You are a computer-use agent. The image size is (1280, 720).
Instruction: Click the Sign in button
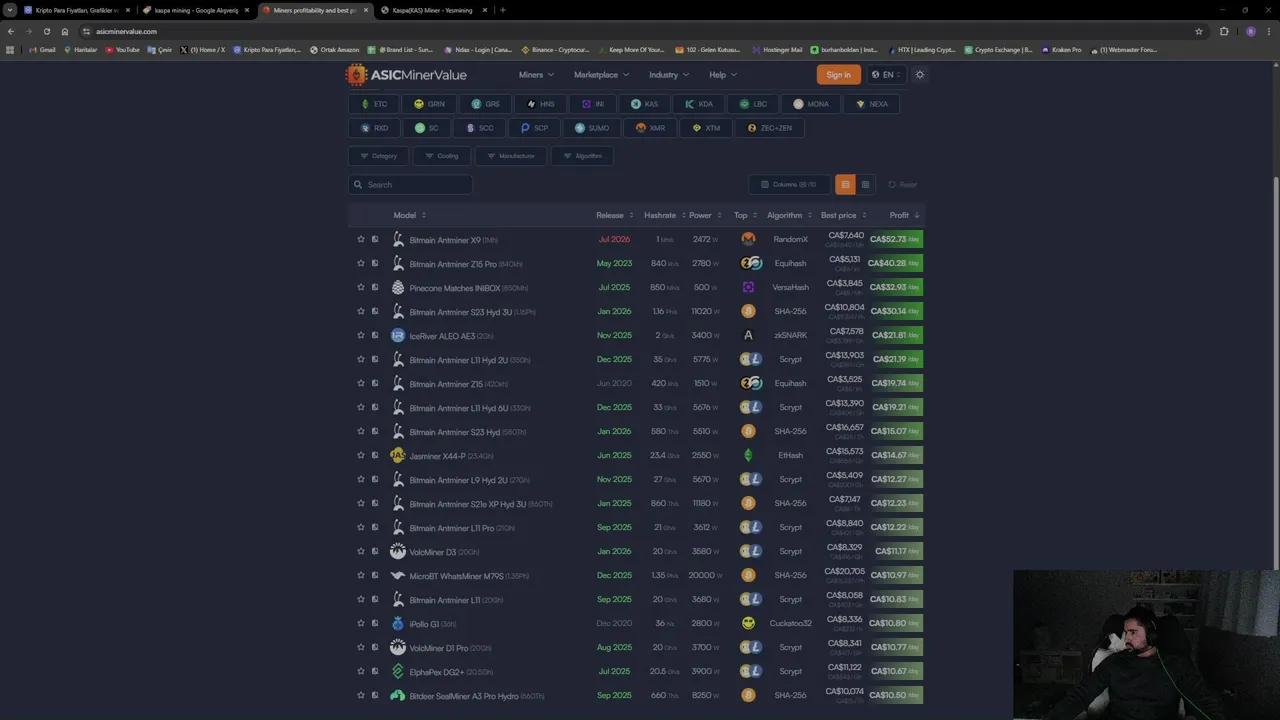click(x=838, y=75)
